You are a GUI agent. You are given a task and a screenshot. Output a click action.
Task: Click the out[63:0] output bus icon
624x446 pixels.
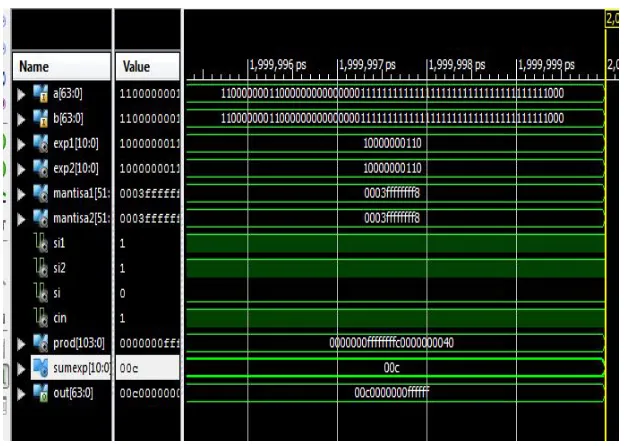pos(41,393)
